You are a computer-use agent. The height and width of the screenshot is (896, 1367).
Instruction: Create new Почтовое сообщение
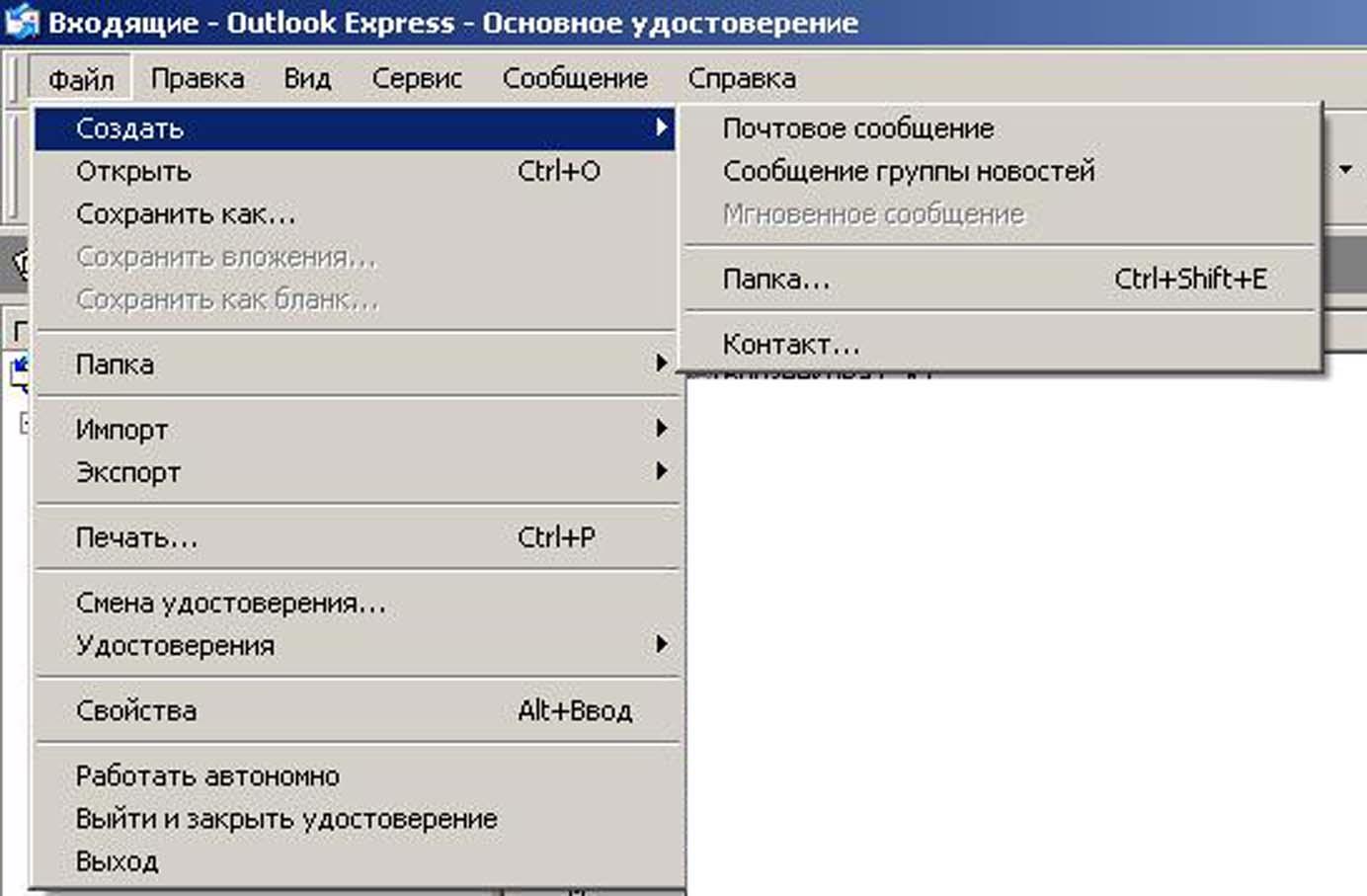tap(1000, 128)
